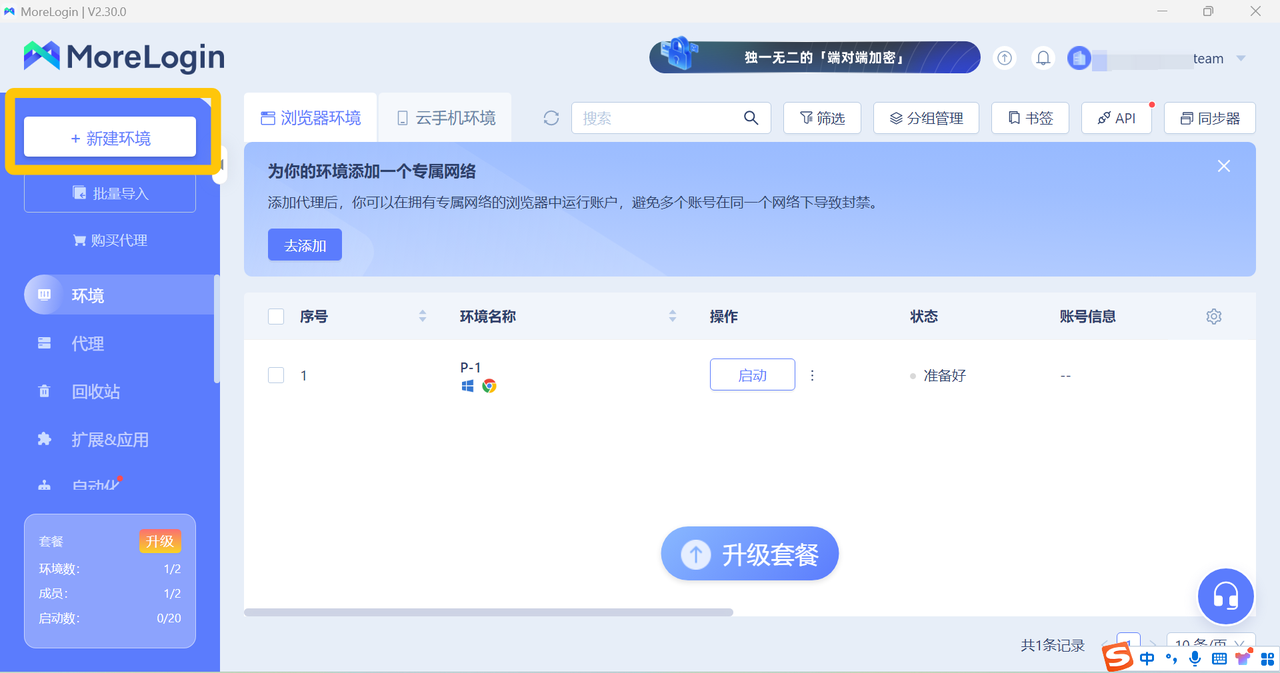Screen dimensions: 1280x673
Task: Sort by 序号 column arrows
Action: tap(422, 316)
